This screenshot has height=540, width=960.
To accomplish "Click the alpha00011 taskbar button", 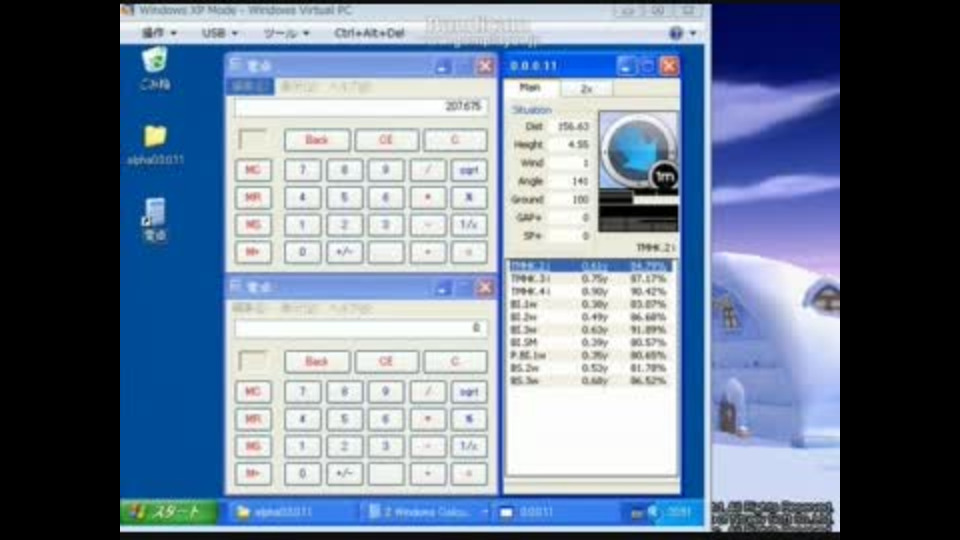I will coord(290,512).
